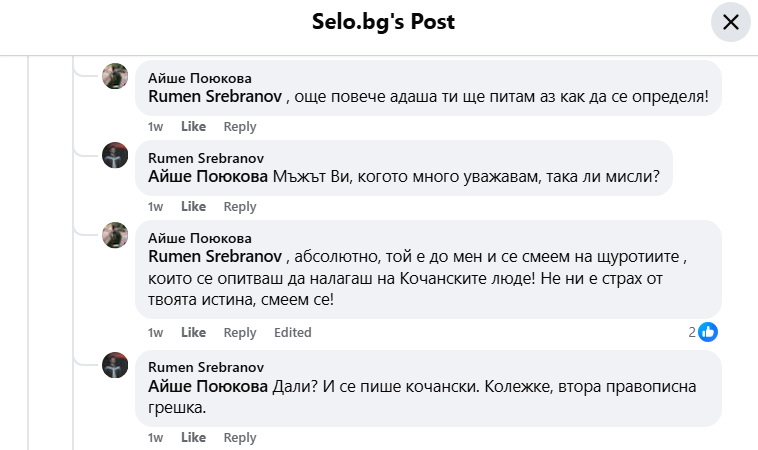Like the last comment about 'правописна грешка'
Viewport: 758px width, 450px height.
pos(193,438)
